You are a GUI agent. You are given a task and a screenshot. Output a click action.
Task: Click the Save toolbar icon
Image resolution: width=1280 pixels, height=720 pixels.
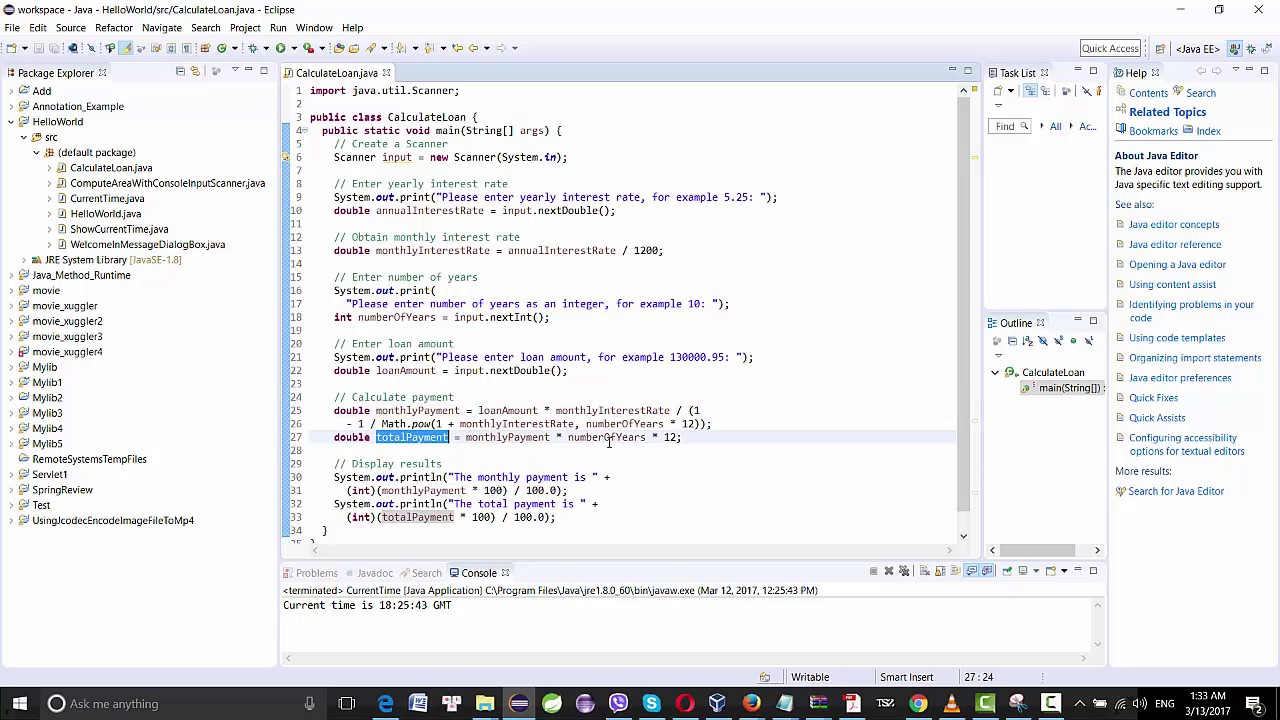pyautogui.click(x=38, y=48)
